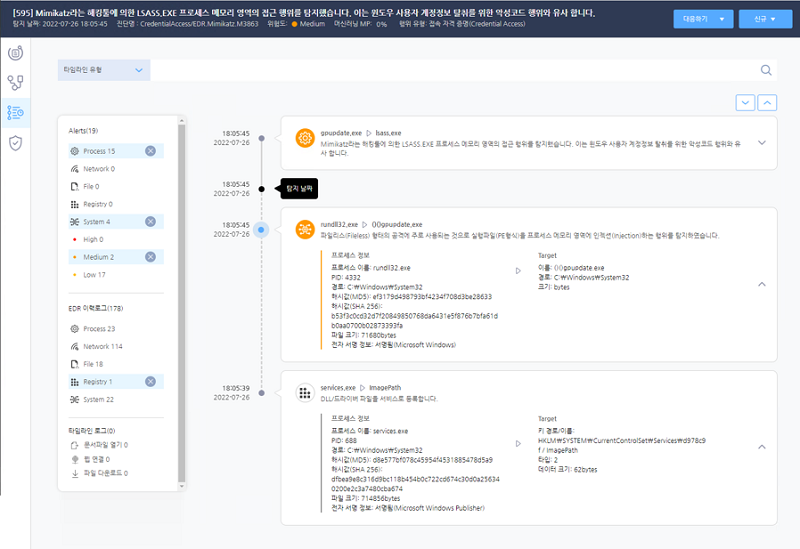Toggle the System 22 EDR log filter
Viewport: 800px width, 549px height.
point(116,400)
